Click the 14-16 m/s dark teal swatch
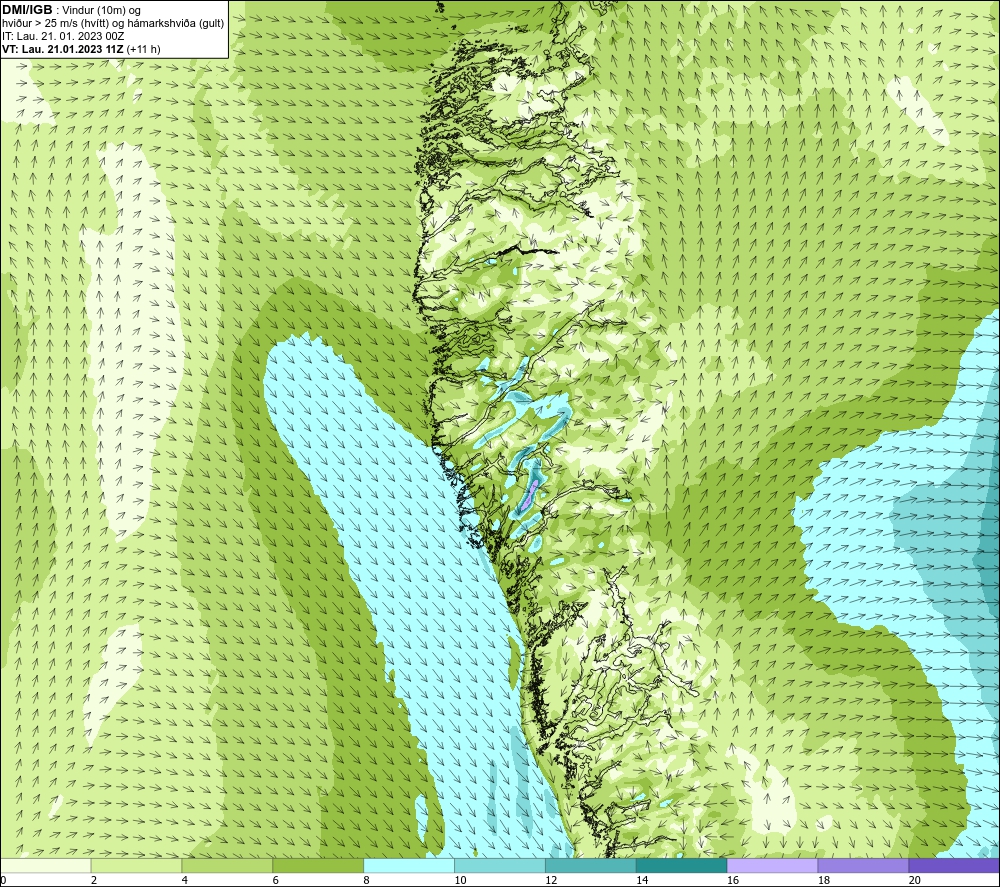1000x887 pixels. [x=681, y=865]
